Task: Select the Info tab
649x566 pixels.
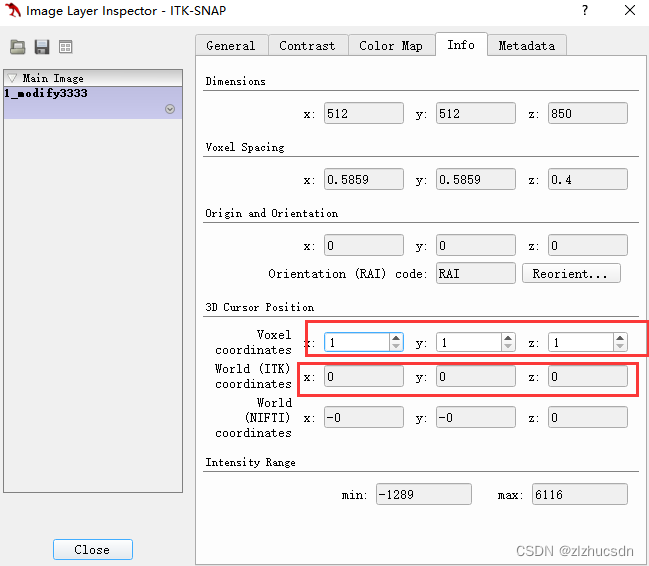Action: (461, 44)
